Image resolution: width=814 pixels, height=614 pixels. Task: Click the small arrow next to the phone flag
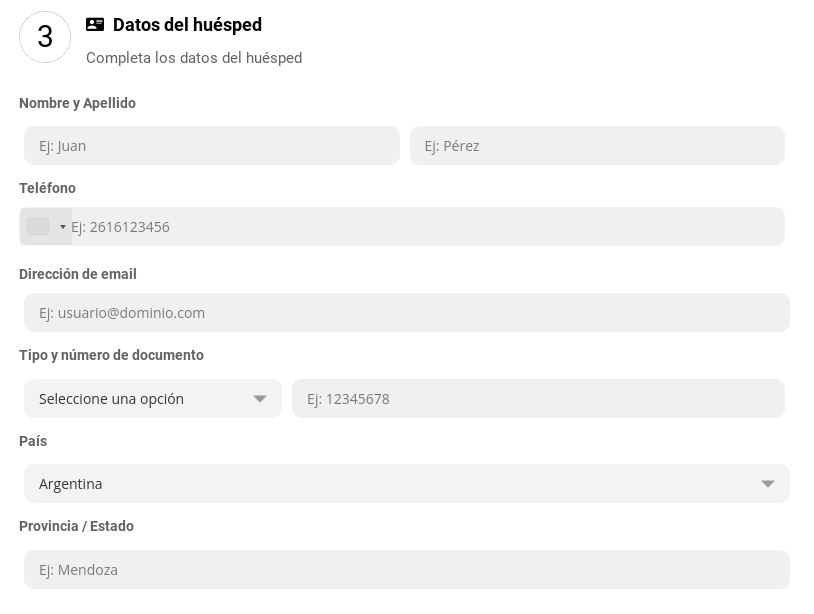pos(63,227)
